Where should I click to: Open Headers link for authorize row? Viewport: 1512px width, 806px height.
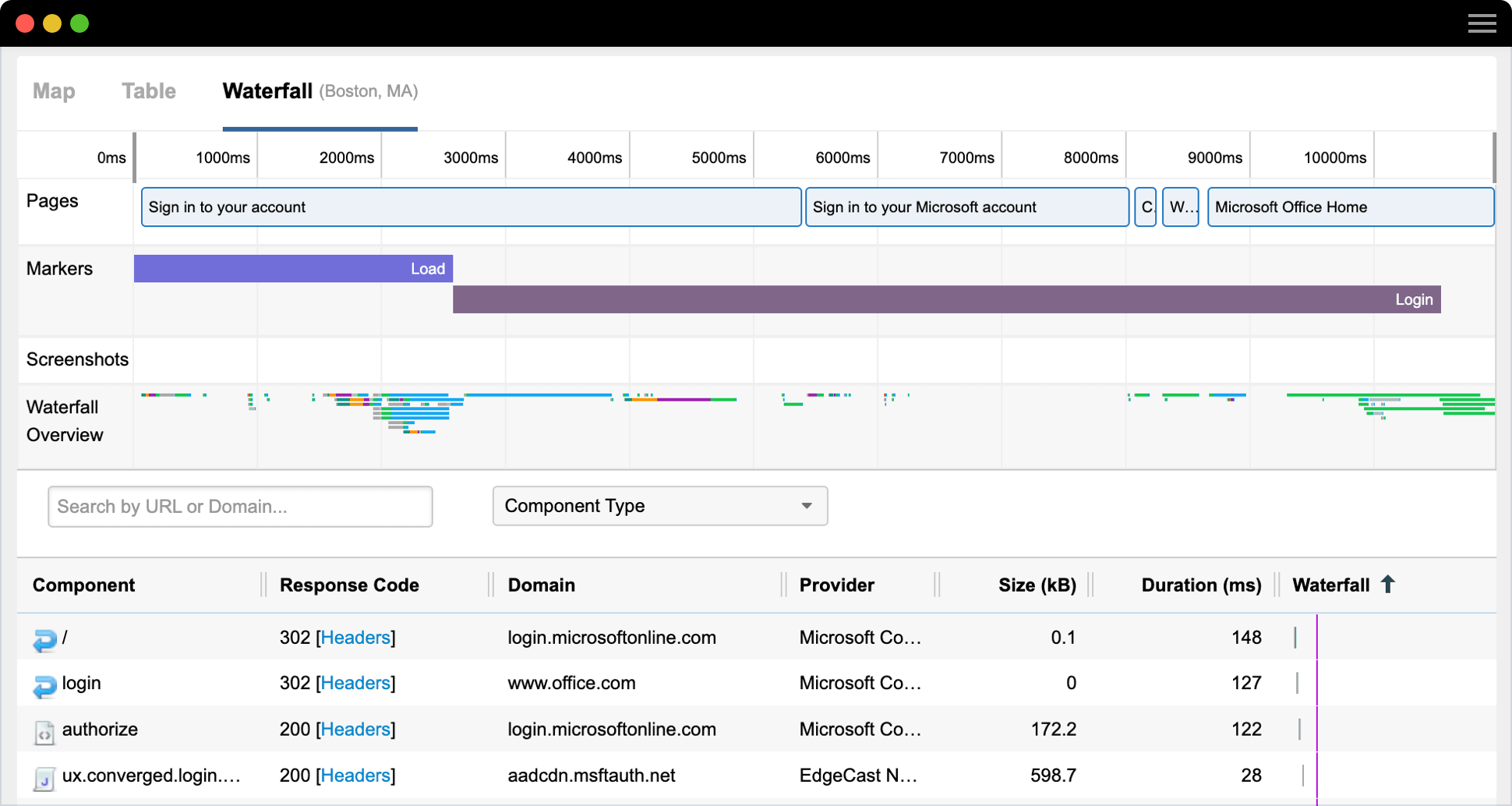pos(355,730)
